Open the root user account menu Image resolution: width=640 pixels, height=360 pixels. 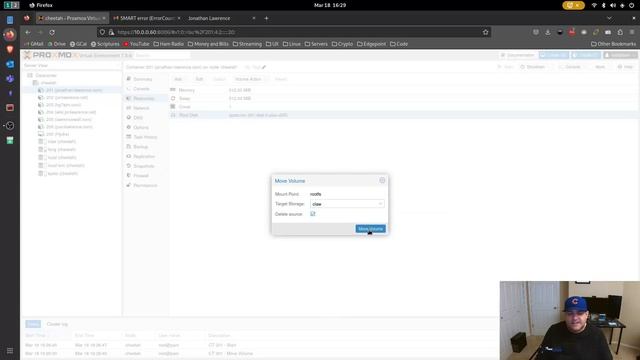620,55
